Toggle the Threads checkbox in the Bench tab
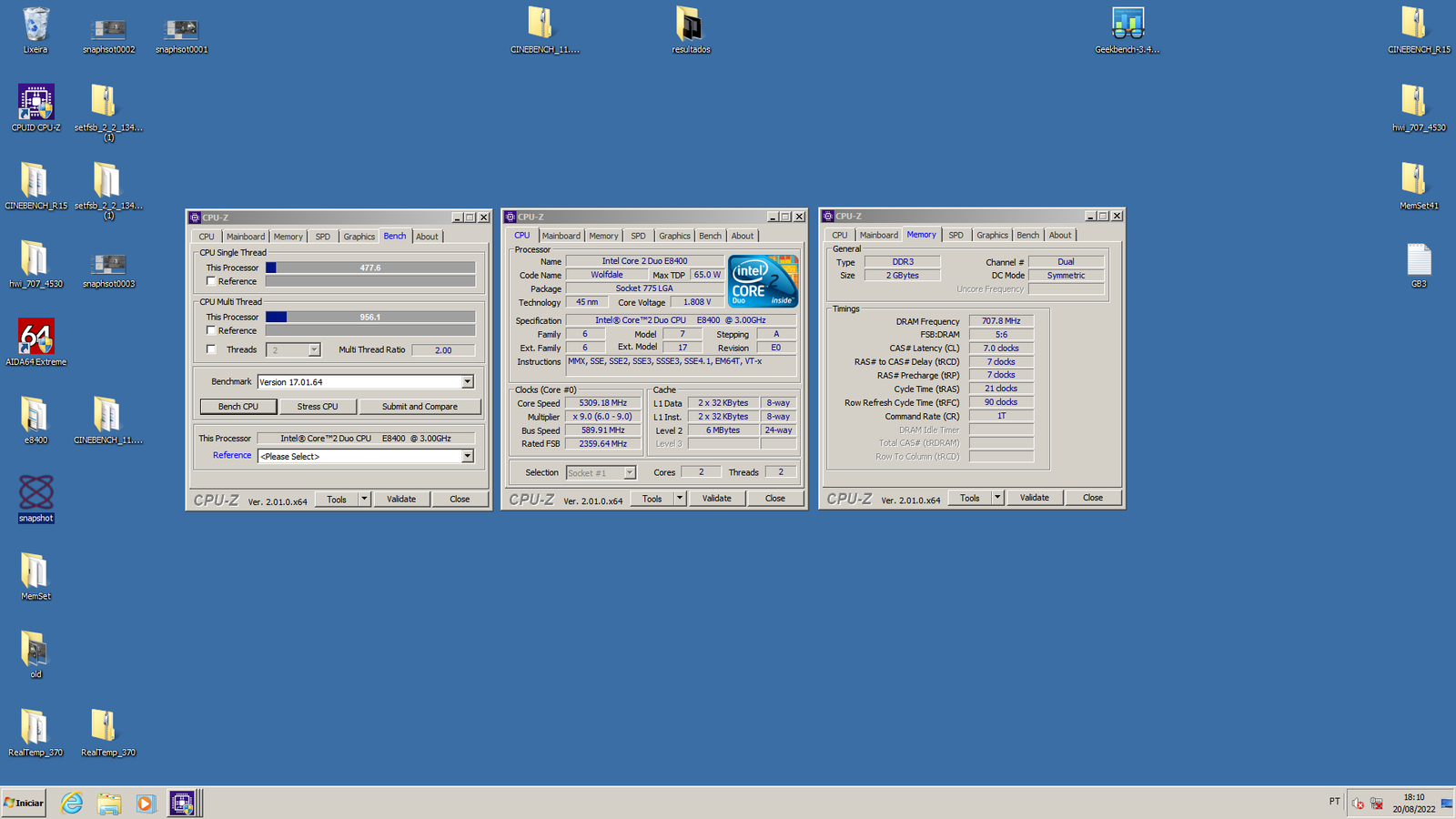The image size is (1456, 819). click(x=211, y=349)
